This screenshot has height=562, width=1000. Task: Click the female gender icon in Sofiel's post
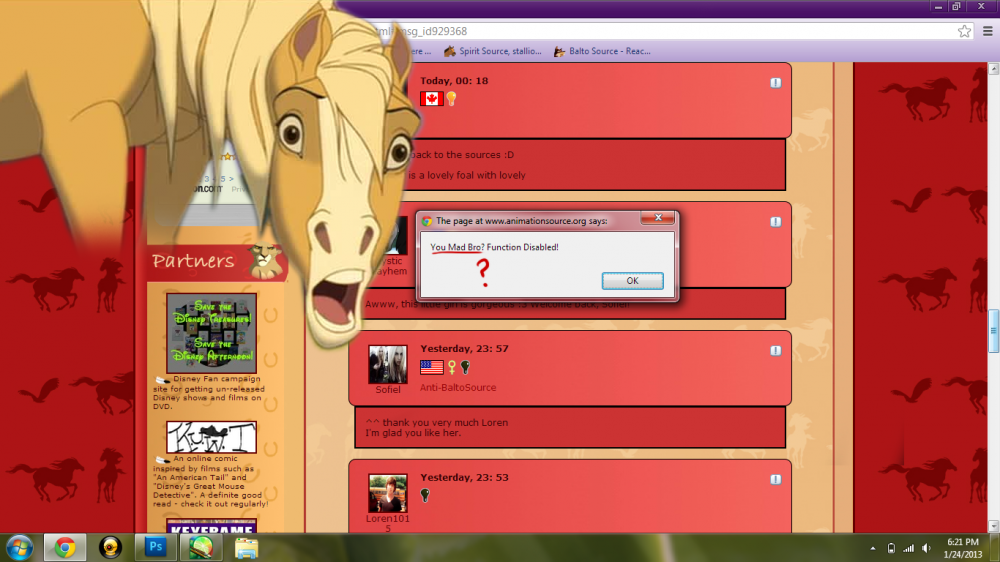pos(452,367)
